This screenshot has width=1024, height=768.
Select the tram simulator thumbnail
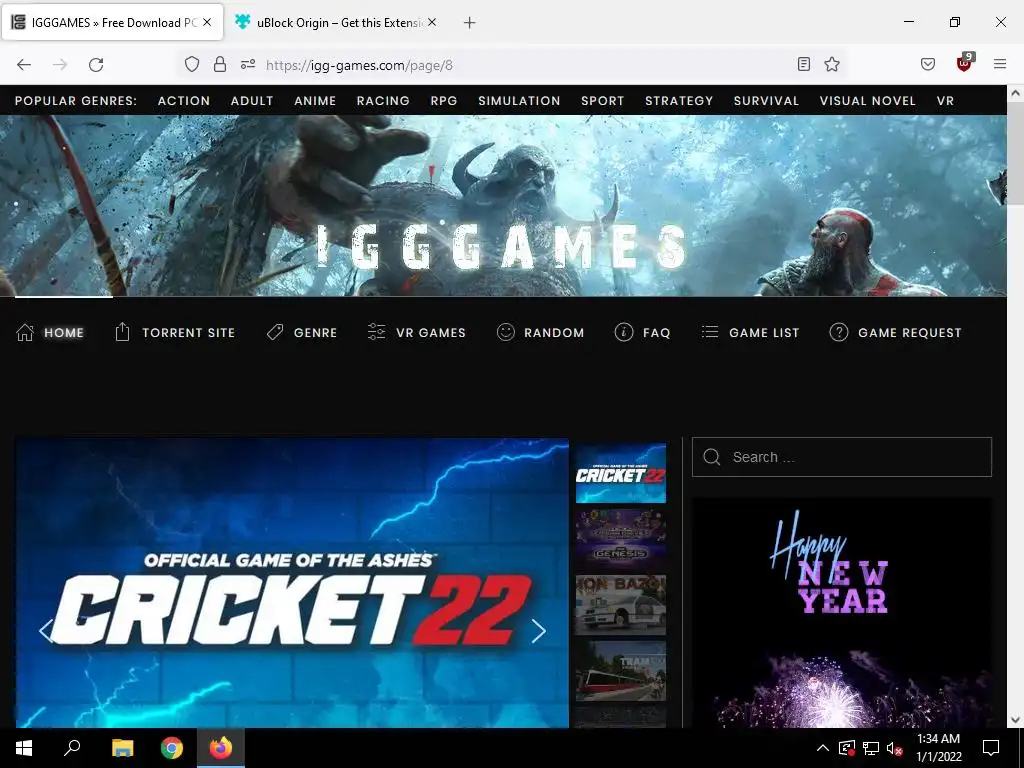(x=620, y=671)
